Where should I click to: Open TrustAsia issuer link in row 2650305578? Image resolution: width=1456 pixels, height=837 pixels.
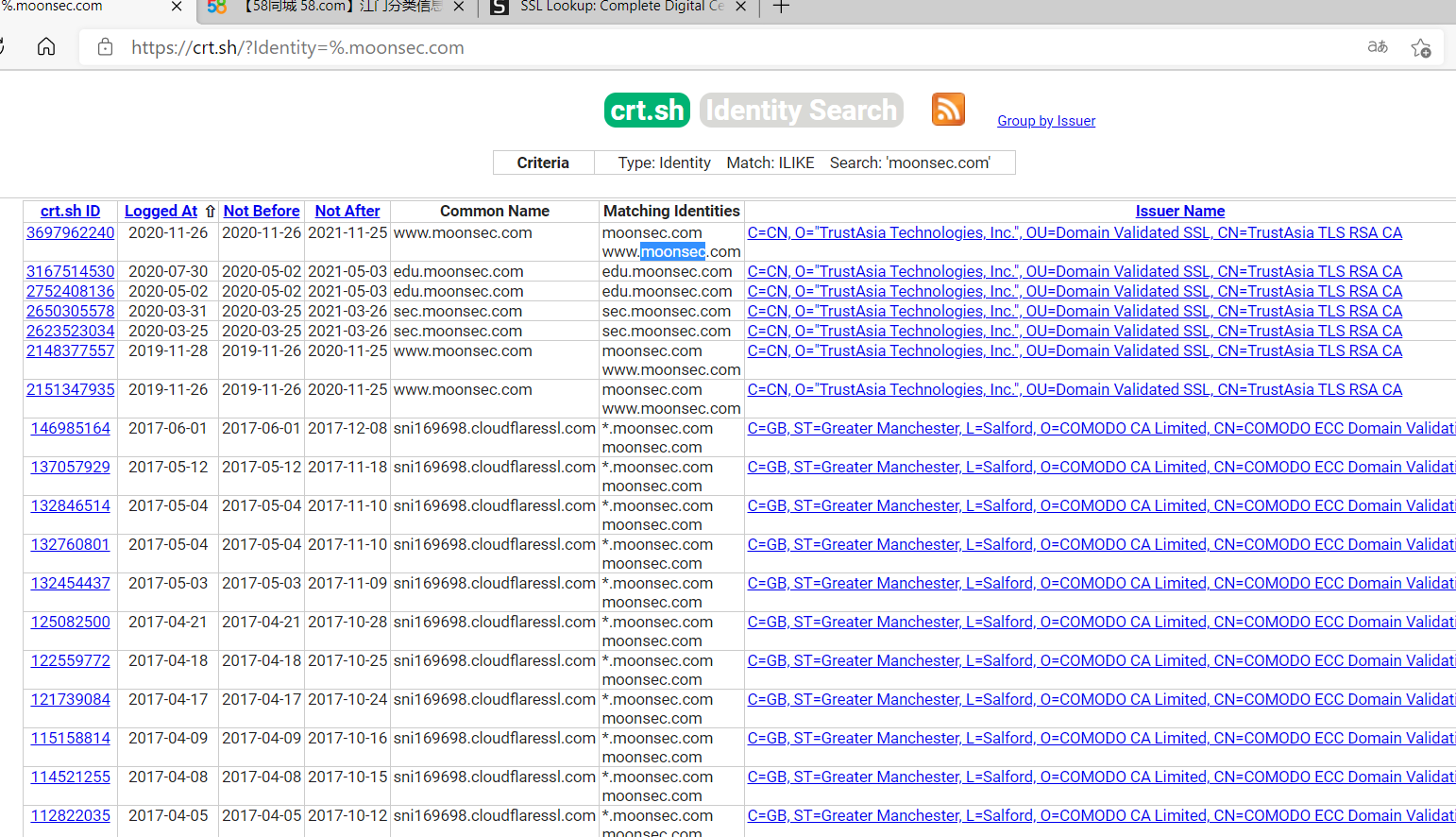coord(1075,312)
